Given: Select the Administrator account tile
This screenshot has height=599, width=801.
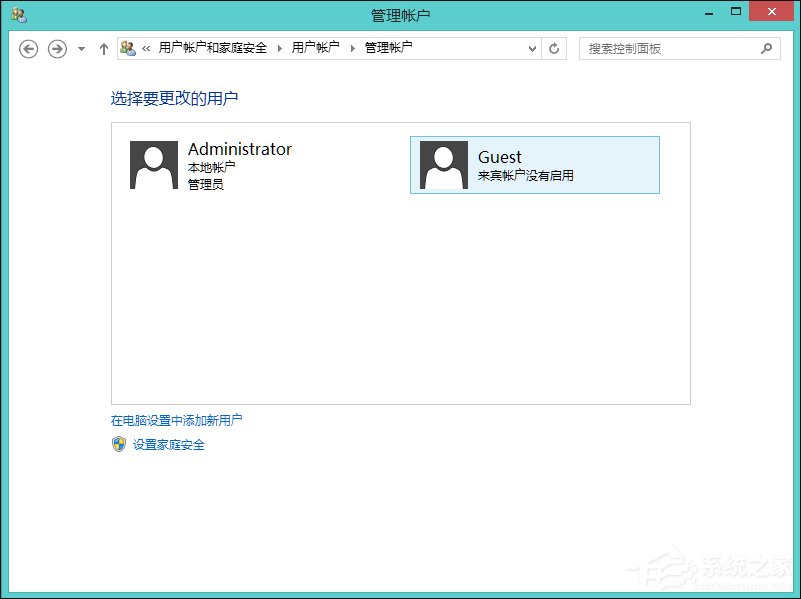Looking at the screenshot, I should click(x=250, y=165).
